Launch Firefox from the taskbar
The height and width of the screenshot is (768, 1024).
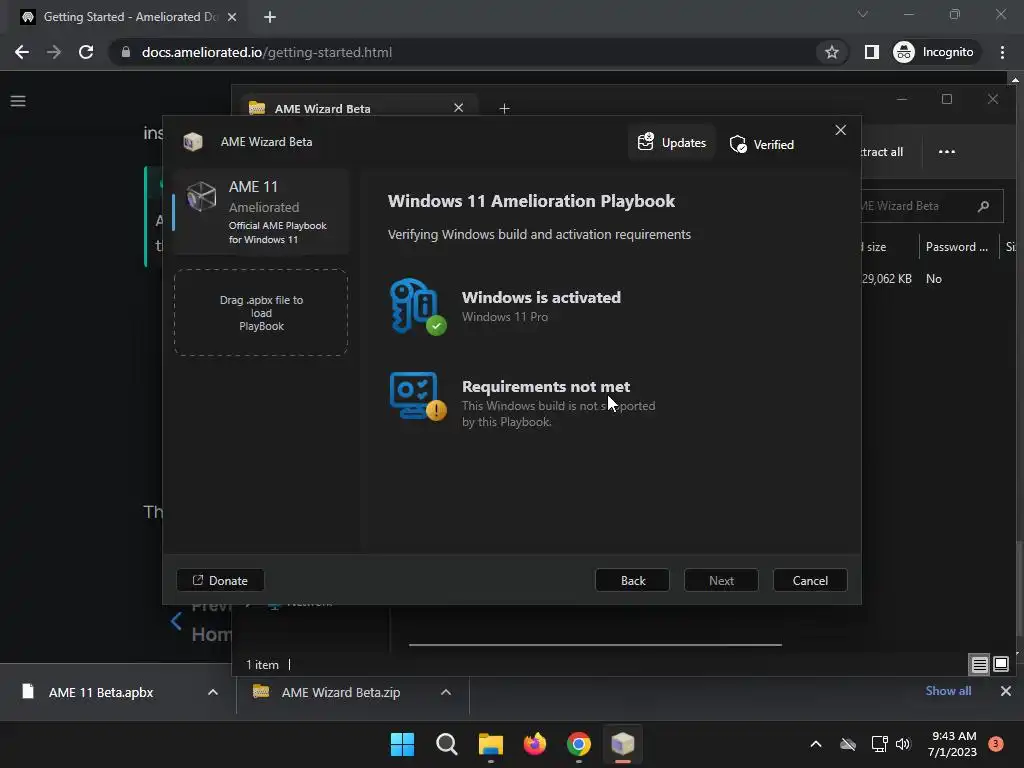coord(535,744)
